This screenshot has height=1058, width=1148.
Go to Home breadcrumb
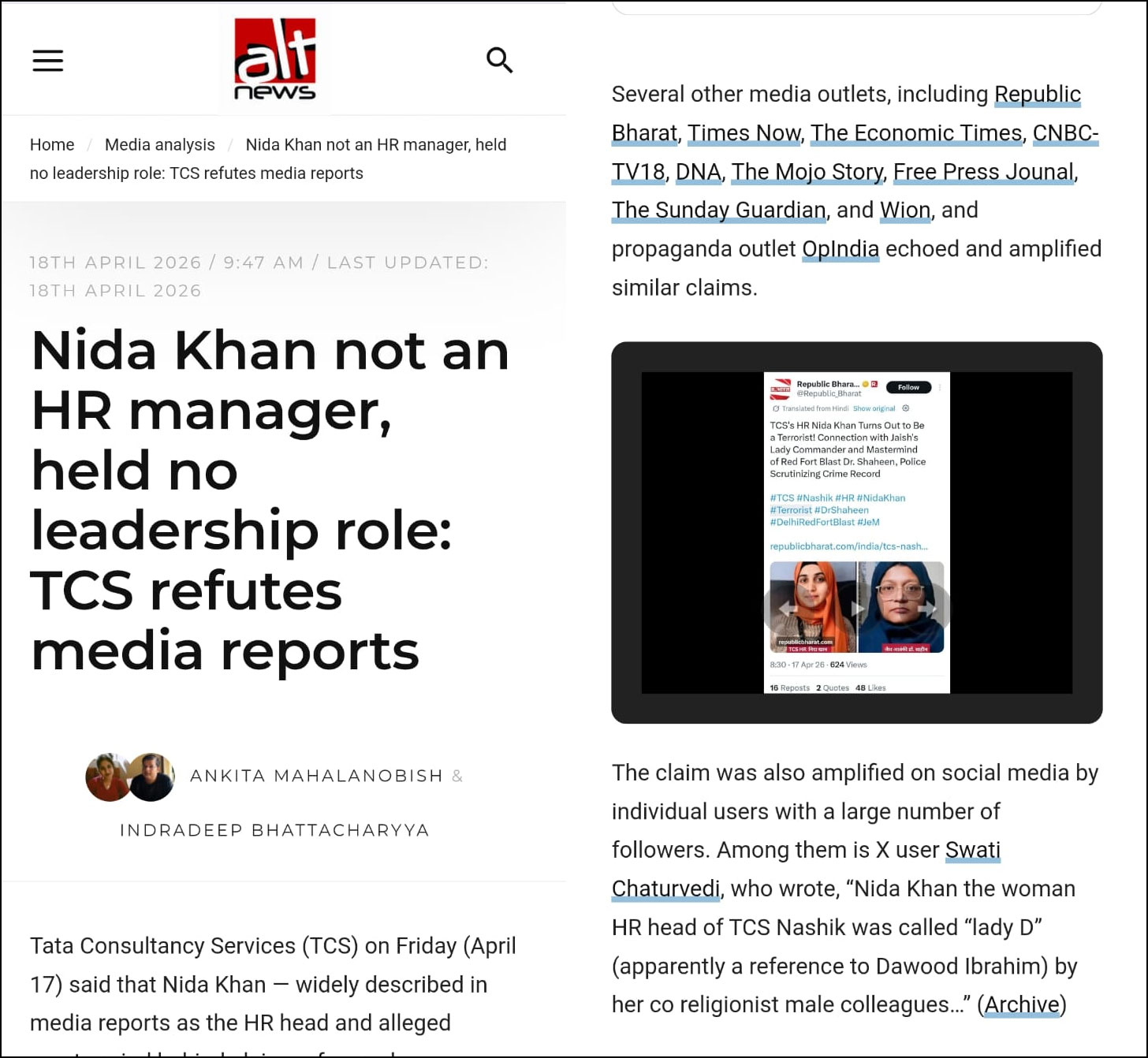click(52, 144)
